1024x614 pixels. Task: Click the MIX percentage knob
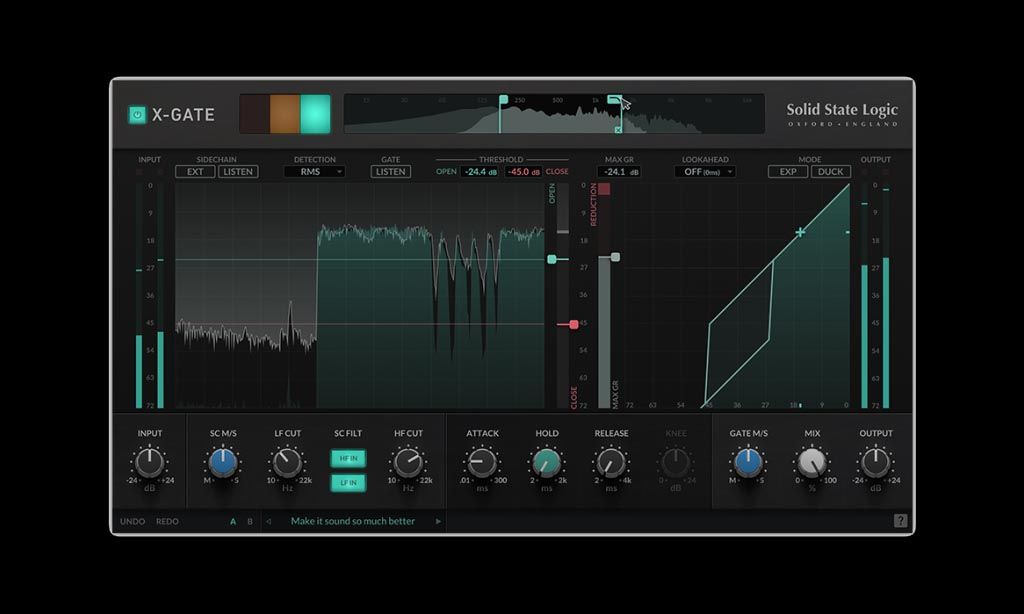point(812,462)
